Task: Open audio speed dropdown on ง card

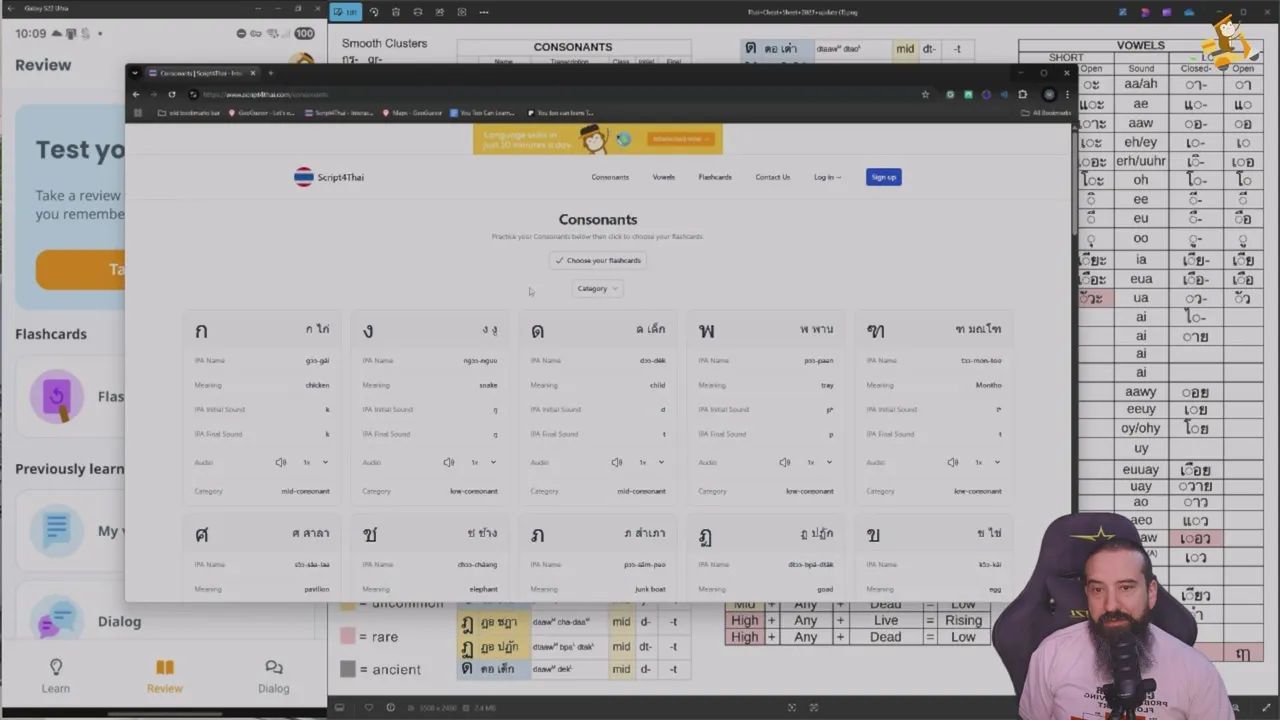Action: point(483,462)
